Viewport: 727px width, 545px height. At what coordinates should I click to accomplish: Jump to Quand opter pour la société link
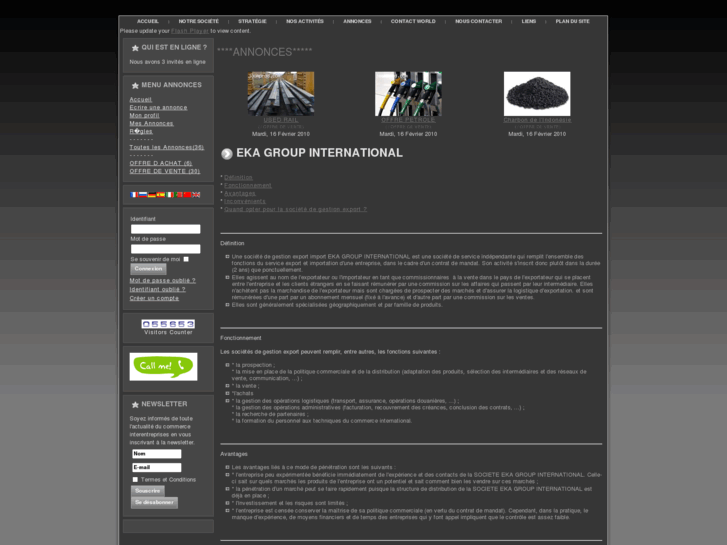pyautogui.click(x=295, y=209)
